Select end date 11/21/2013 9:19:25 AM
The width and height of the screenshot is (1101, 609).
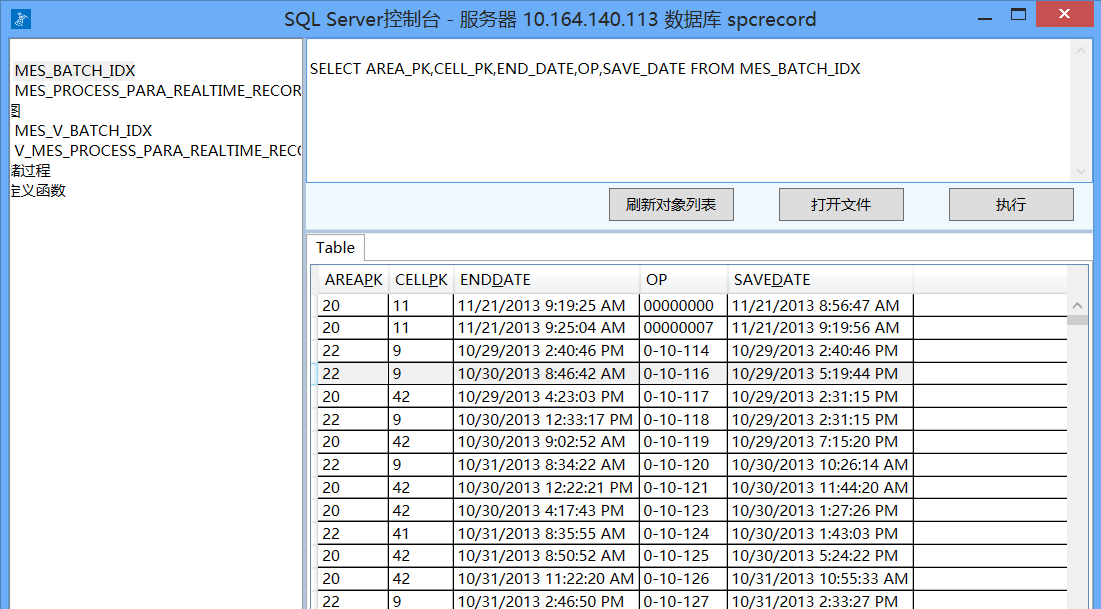click(546, 306)
